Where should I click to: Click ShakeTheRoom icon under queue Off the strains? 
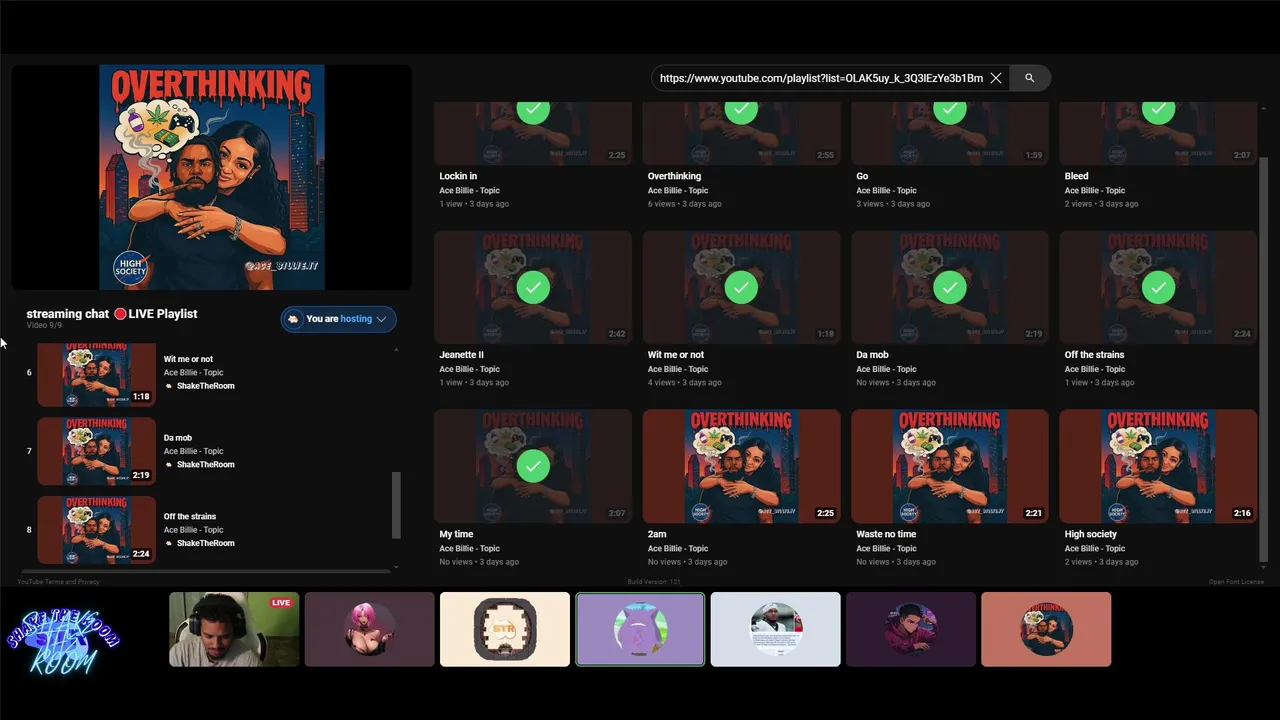click(x=169, y=543)
